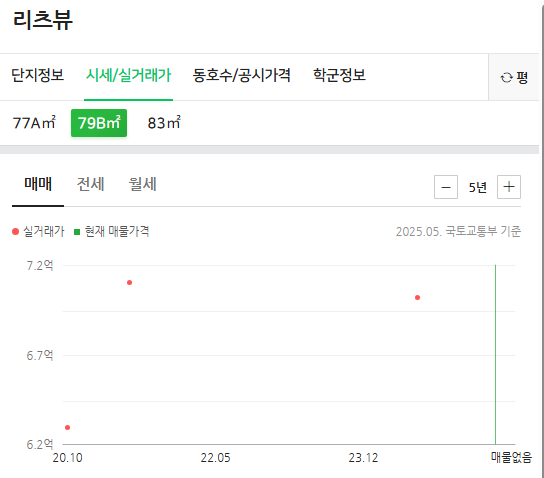Click the 리츠뷰 complex title
544x478 pixels.
point(43,20)
